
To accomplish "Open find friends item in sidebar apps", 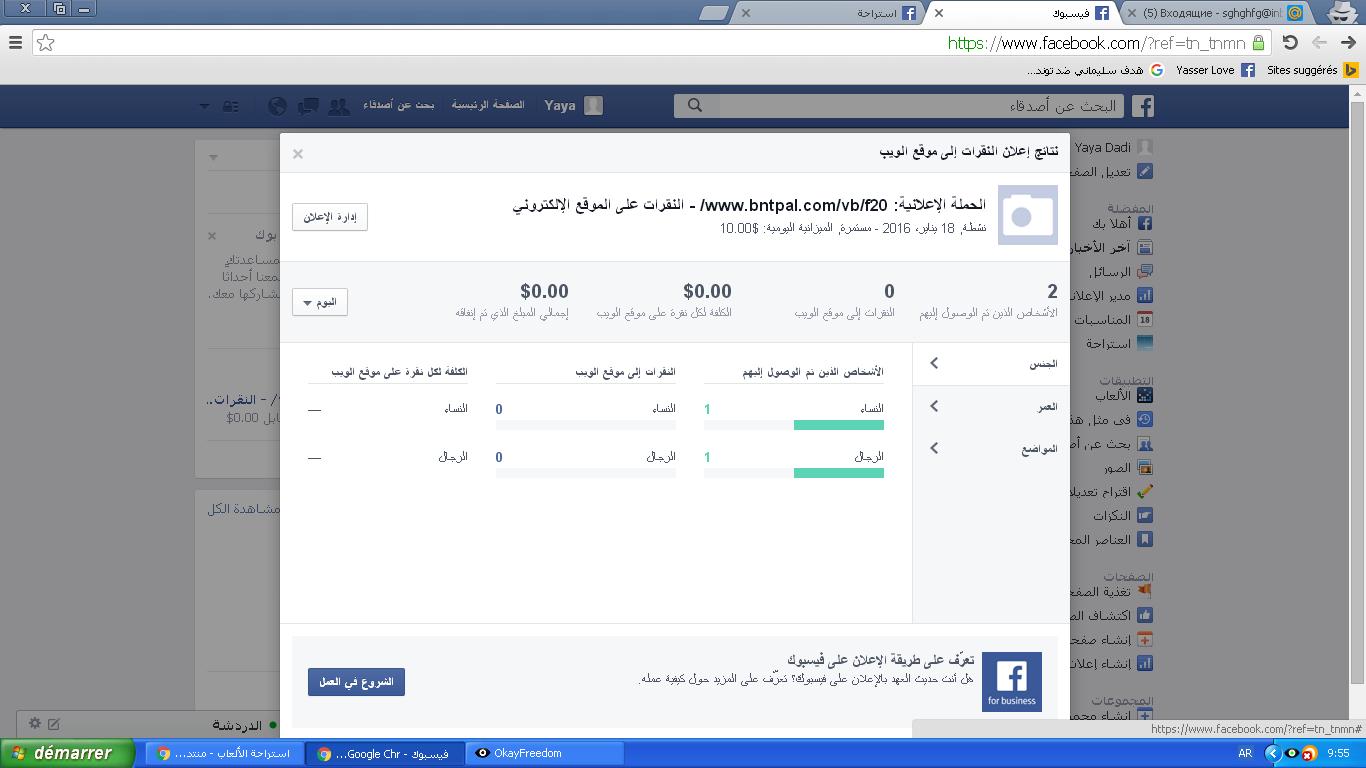I will [1113, 443].
